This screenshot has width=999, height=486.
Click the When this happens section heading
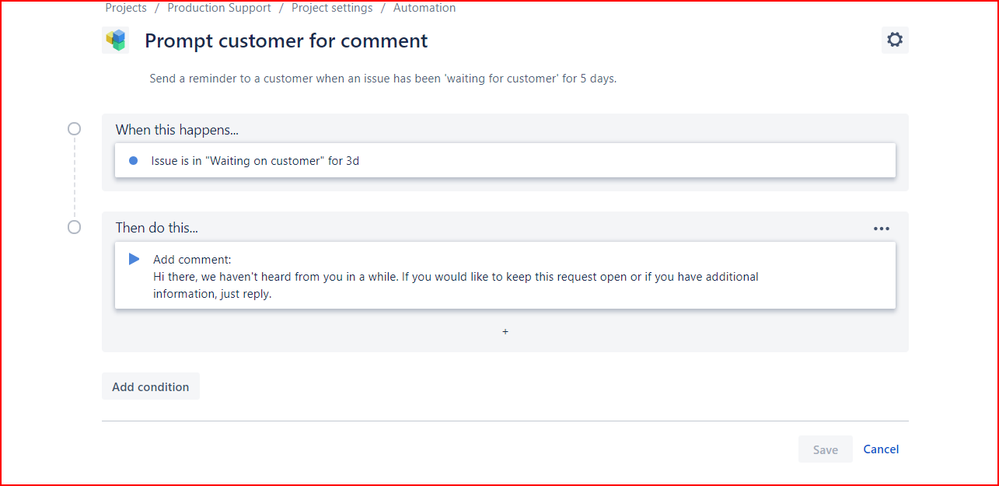pos(176,129)
